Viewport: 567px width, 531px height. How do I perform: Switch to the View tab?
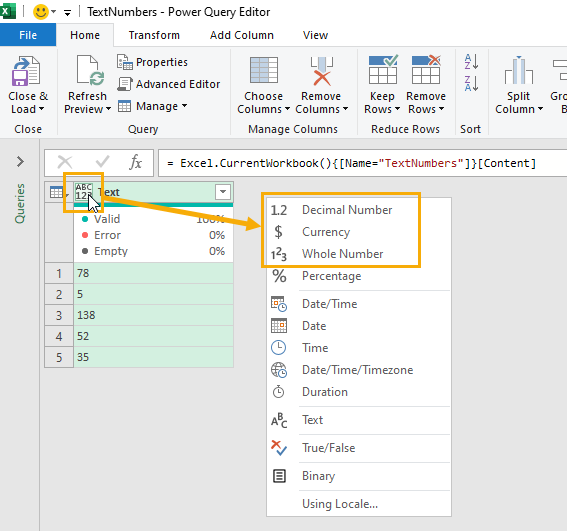point(315,35)
